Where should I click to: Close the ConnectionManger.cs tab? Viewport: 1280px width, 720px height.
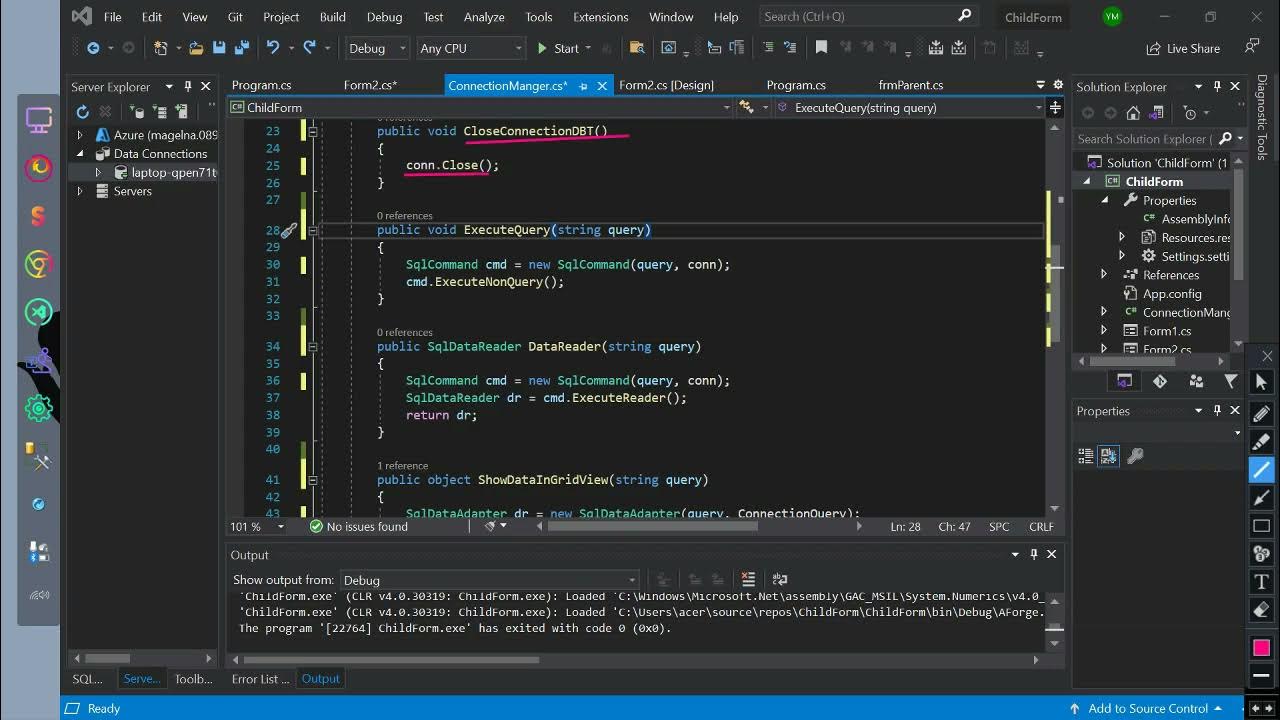tap(603, 86)
